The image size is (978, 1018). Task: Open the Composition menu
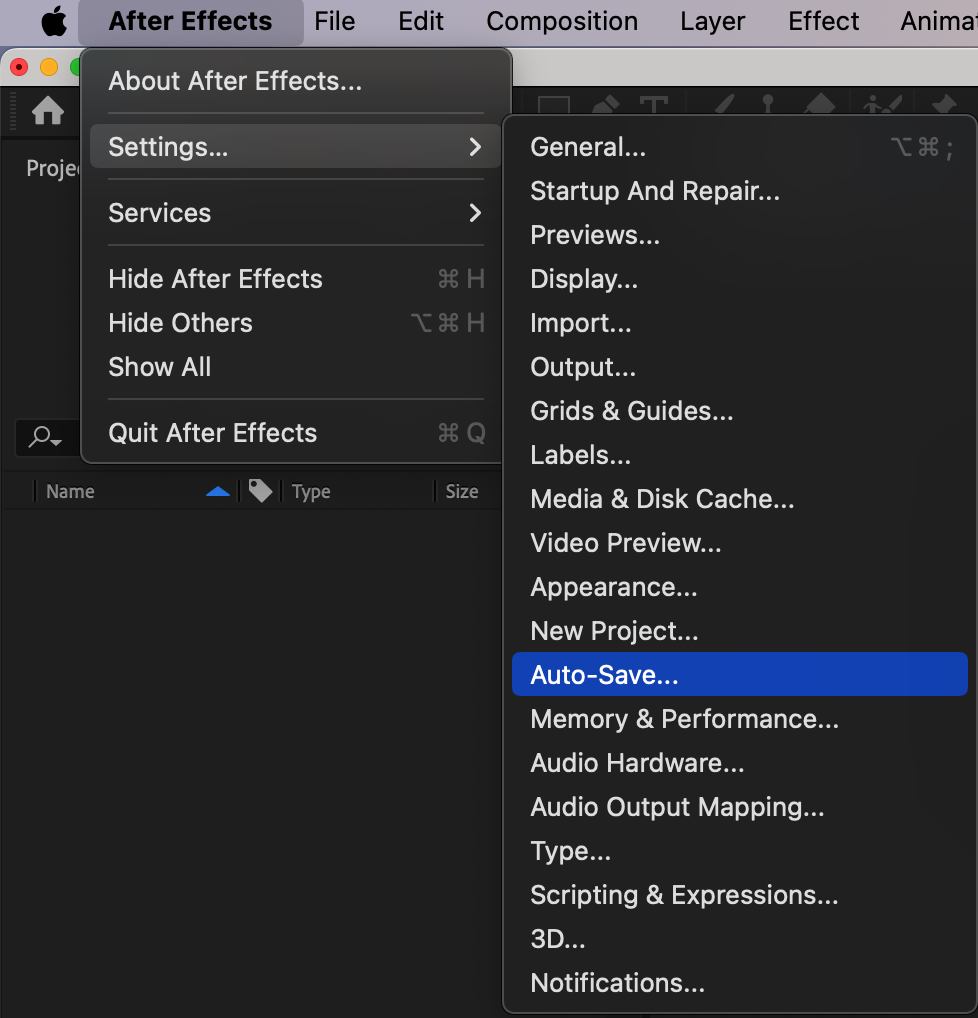point(562,21)
